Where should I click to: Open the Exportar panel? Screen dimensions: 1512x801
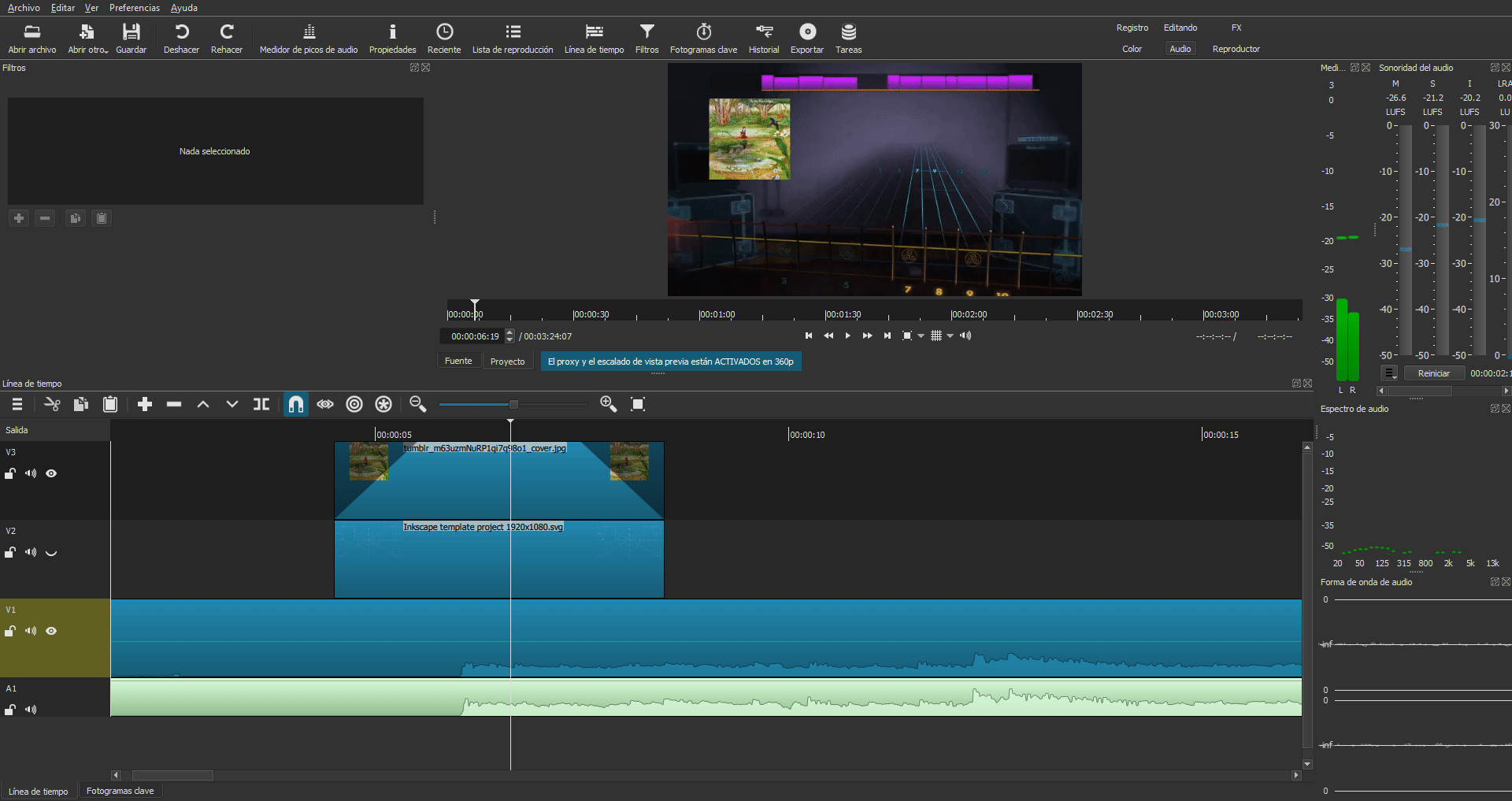[807, 38]
